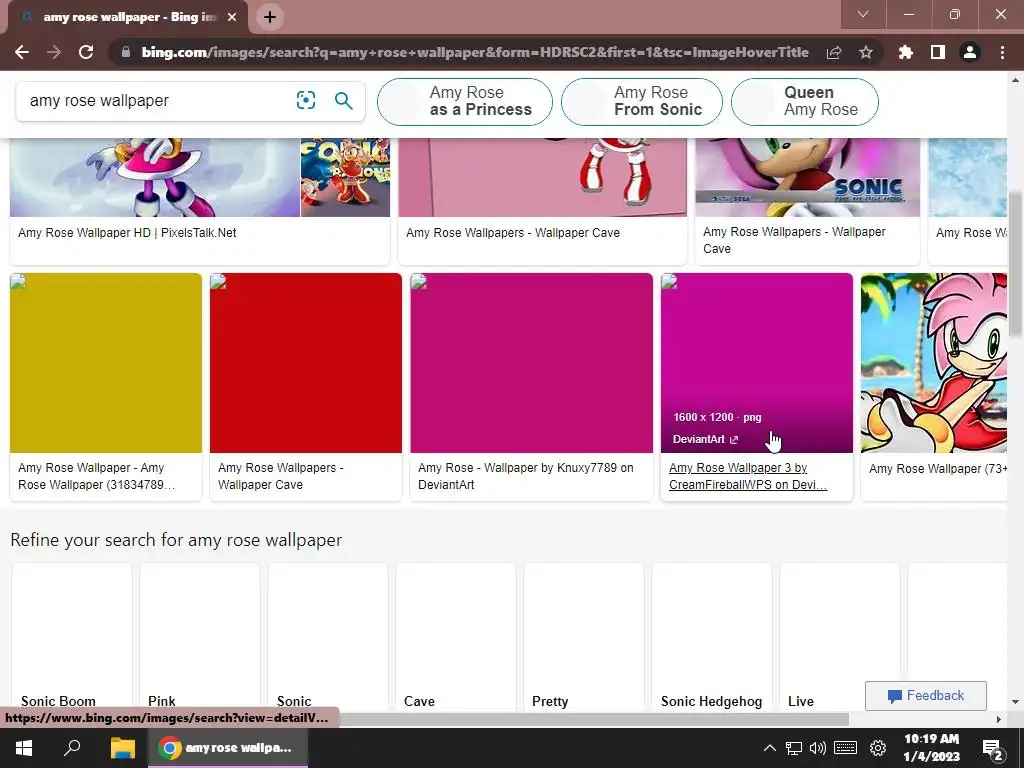
Task: Click the visual search camera icon
Action: click(x=306, y=100)
